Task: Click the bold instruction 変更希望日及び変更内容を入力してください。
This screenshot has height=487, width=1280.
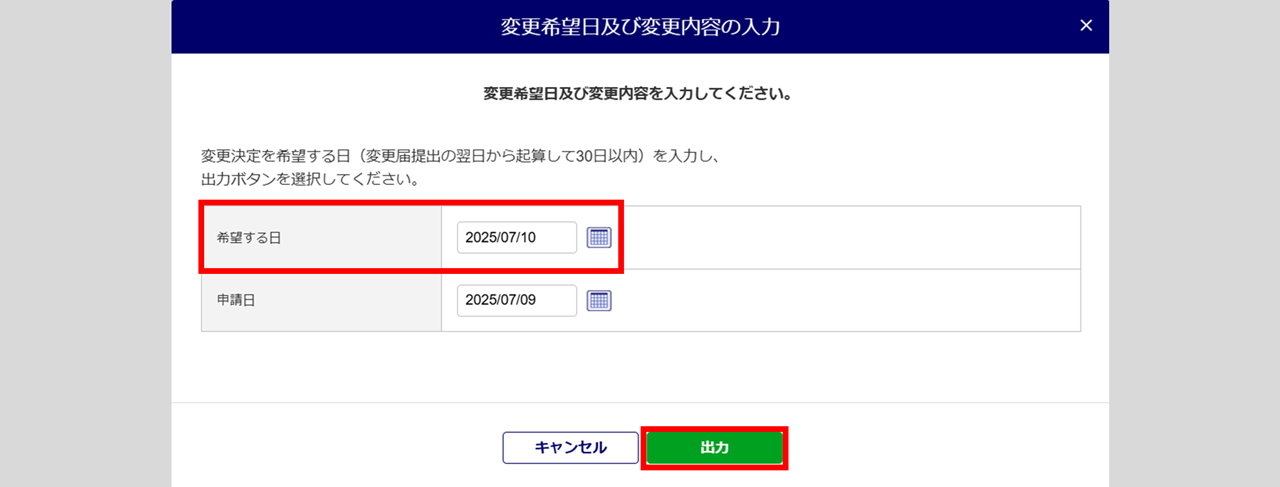Action: (x=638, y=95)
